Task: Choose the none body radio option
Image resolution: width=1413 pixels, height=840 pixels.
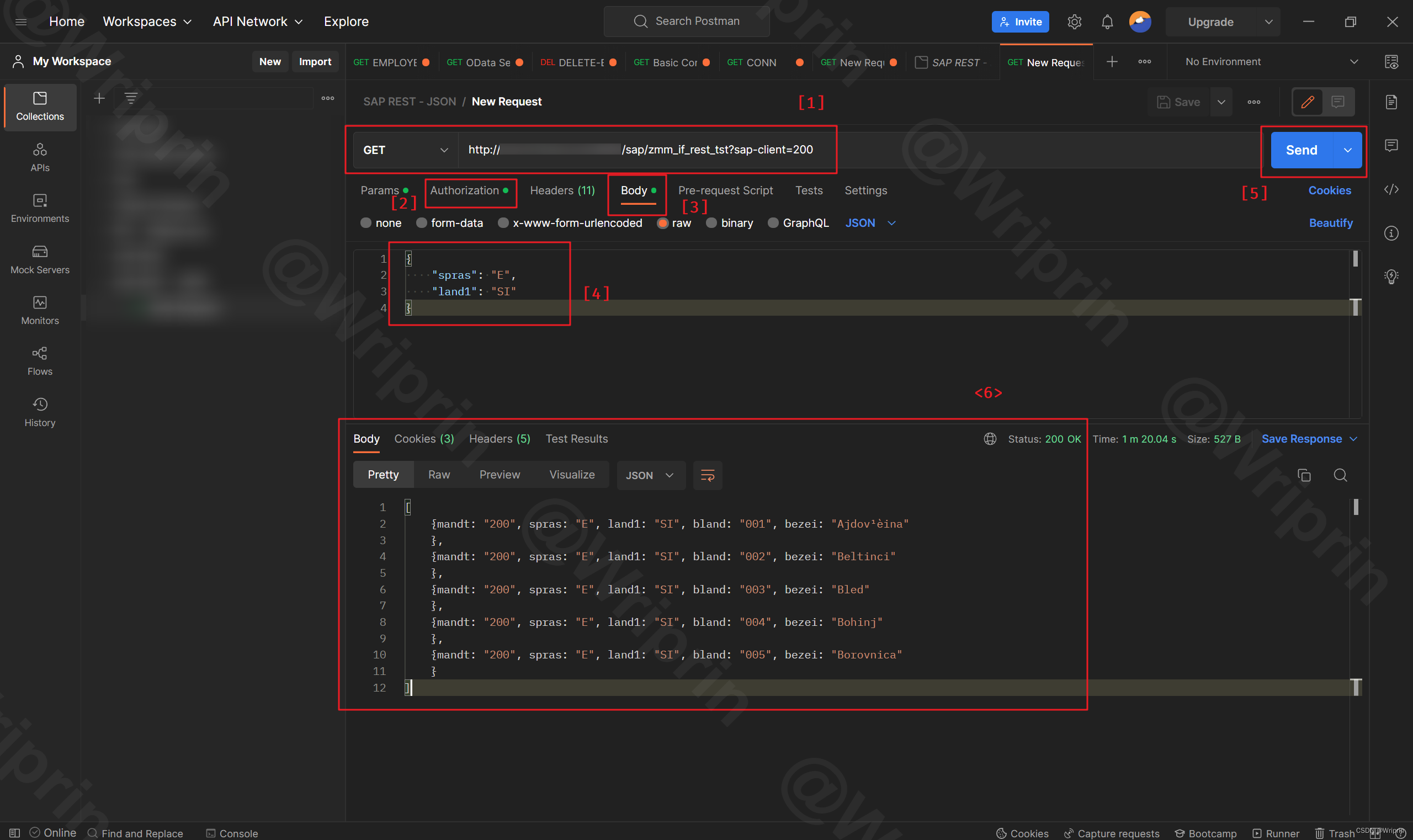Action: 366,223
